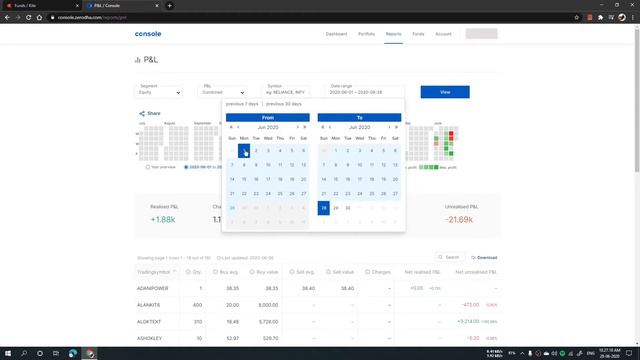The height and width of the screenshot is (360, 640).
Task: Click Unrealised P&L value -21.69k
Action: 459,220
